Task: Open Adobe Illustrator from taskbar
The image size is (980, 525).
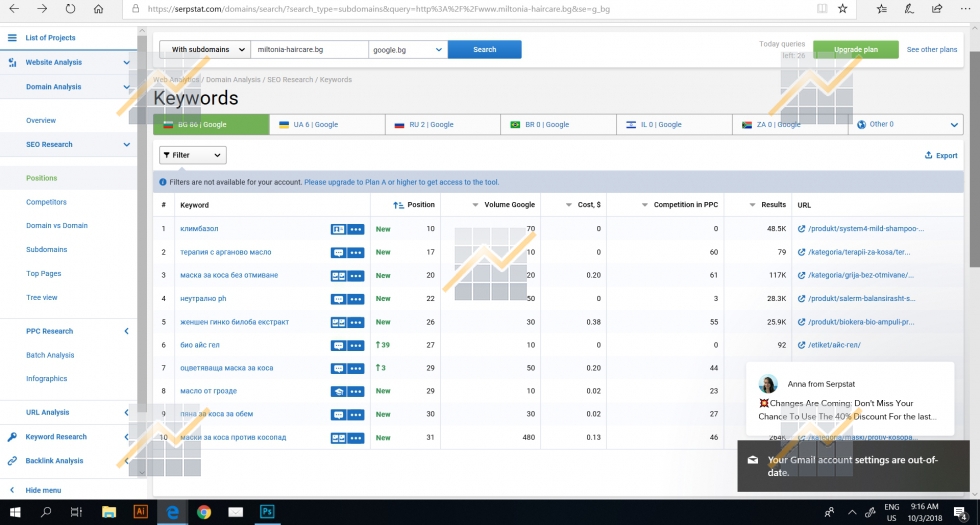Action: pos(141,512)
